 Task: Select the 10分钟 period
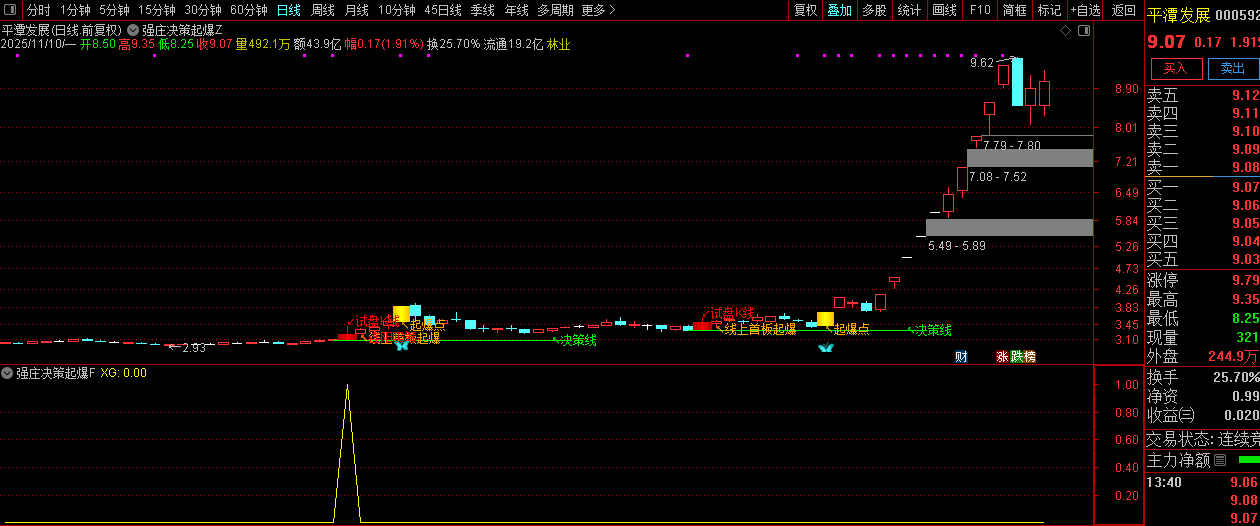coord(397,10)
